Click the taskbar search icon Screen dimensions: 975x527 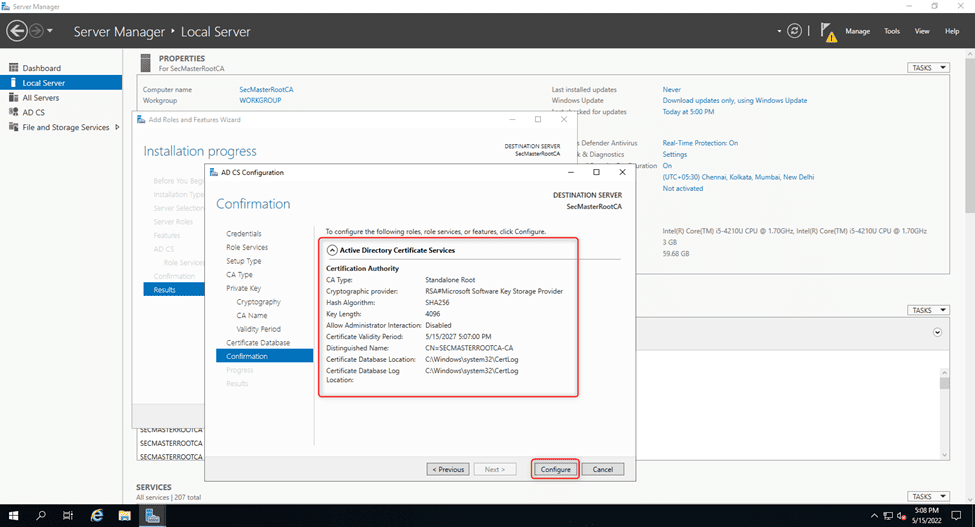point(41,516)
